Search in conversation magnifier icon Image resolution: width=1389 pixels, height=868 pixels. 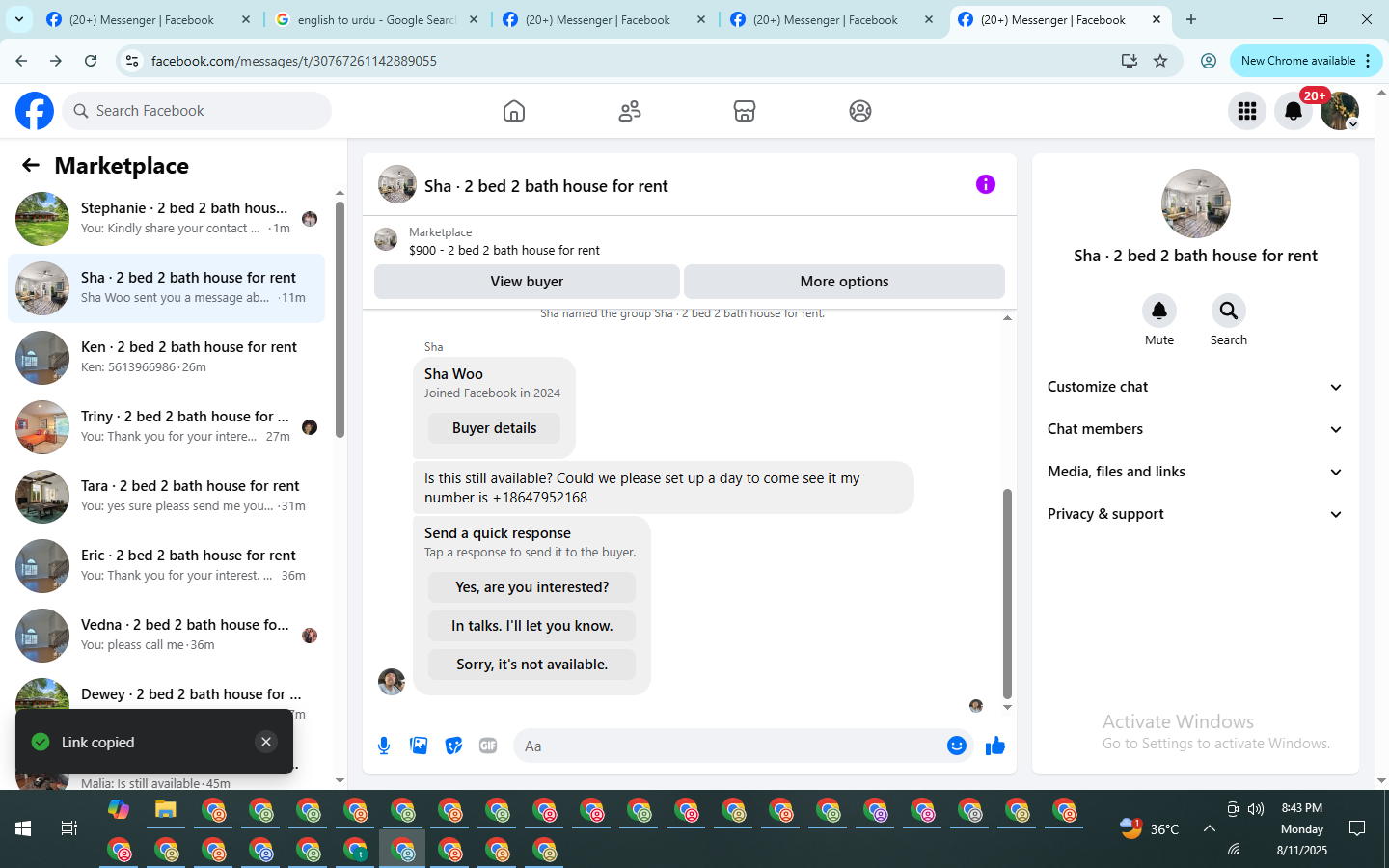click(1229, 311)
